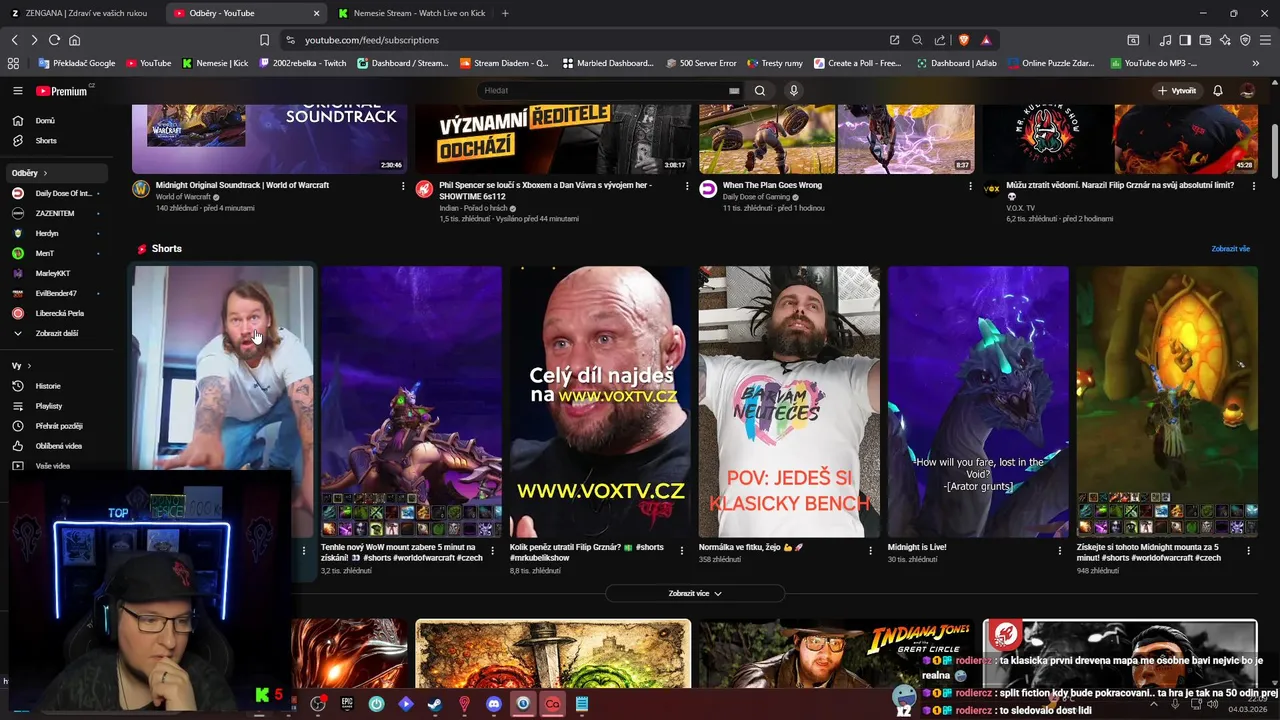The width and height of the screenshot is (1280, 720).
Task: Open Discord from the taskbar
Action: pos(493,704)
